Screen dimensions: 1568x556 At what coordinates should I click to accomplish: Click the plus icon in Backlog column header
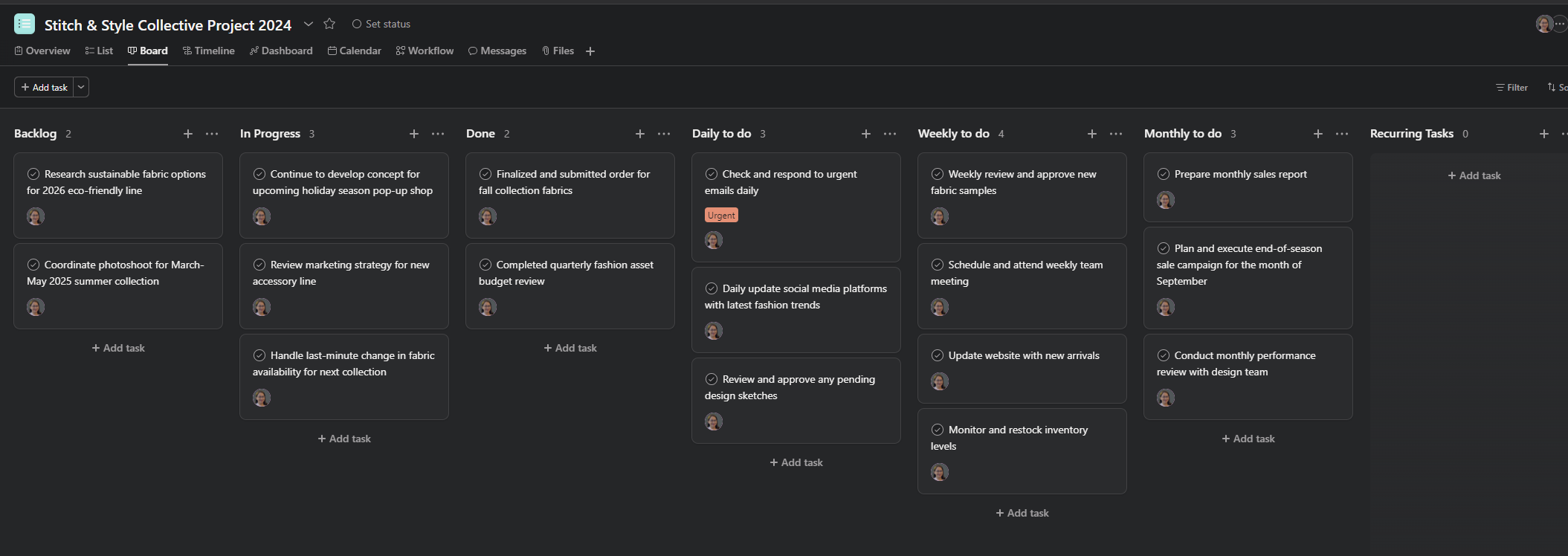188,134
